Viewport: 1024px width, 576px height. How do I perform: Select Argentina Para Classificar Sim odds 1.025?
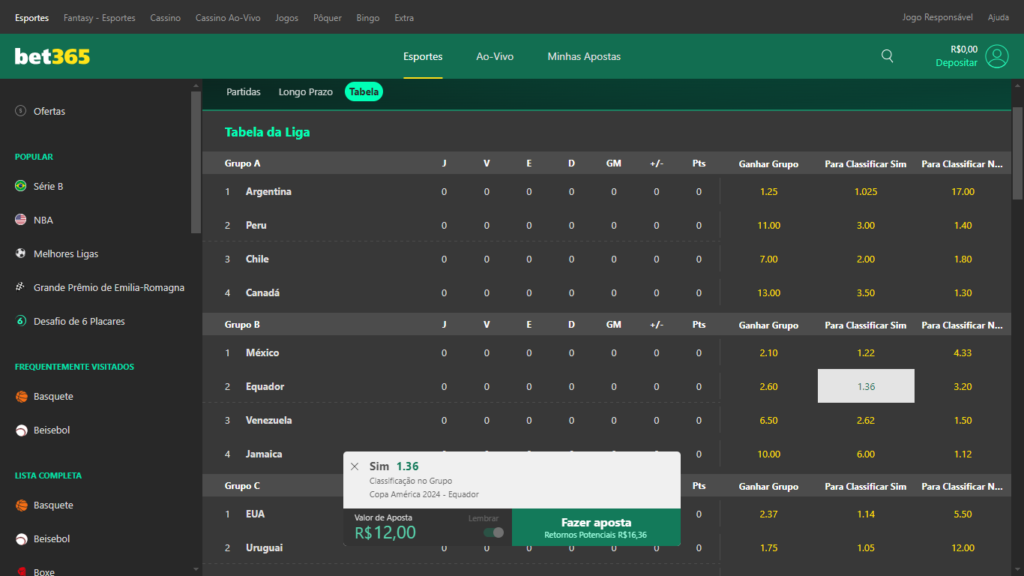866,191
